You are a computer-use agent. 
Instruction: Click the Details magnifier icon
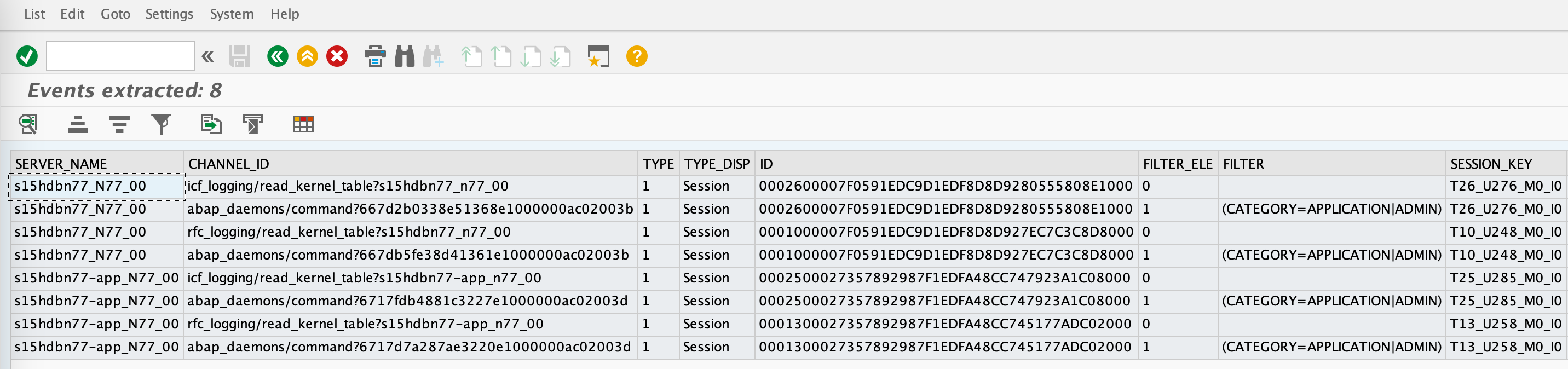pos(28,124)
